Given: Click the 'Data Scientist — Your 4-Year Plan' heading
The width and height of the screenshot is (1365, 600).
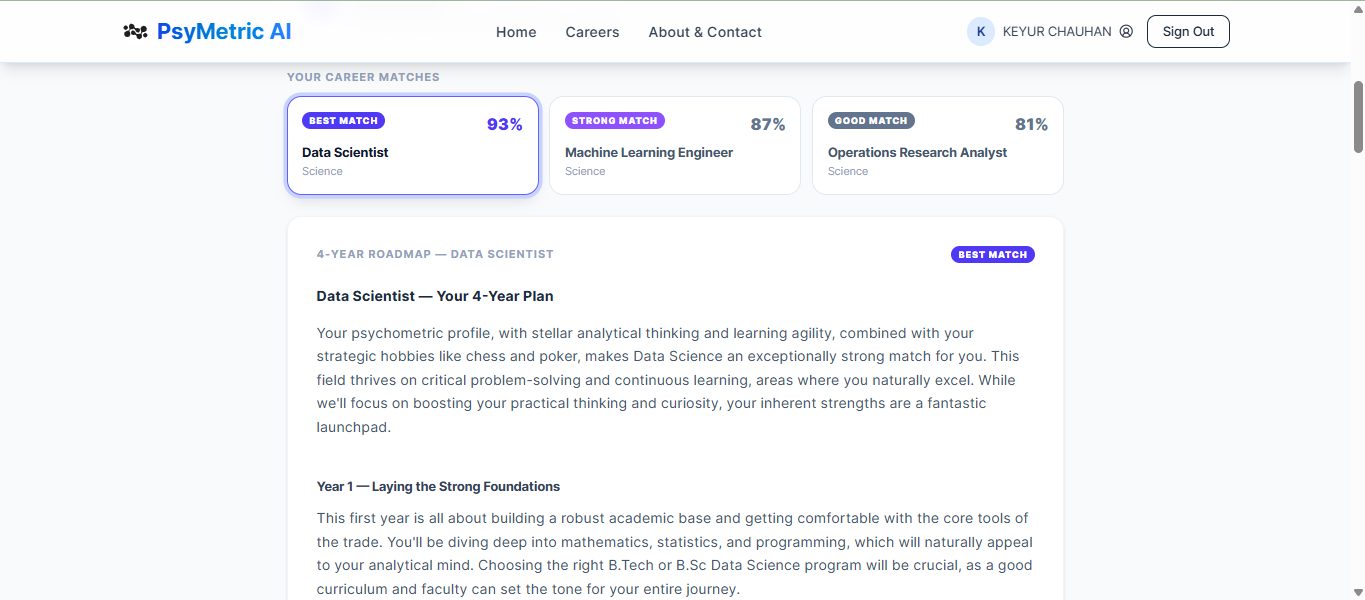Looking at the screenshot, I should tap(435, 296).
